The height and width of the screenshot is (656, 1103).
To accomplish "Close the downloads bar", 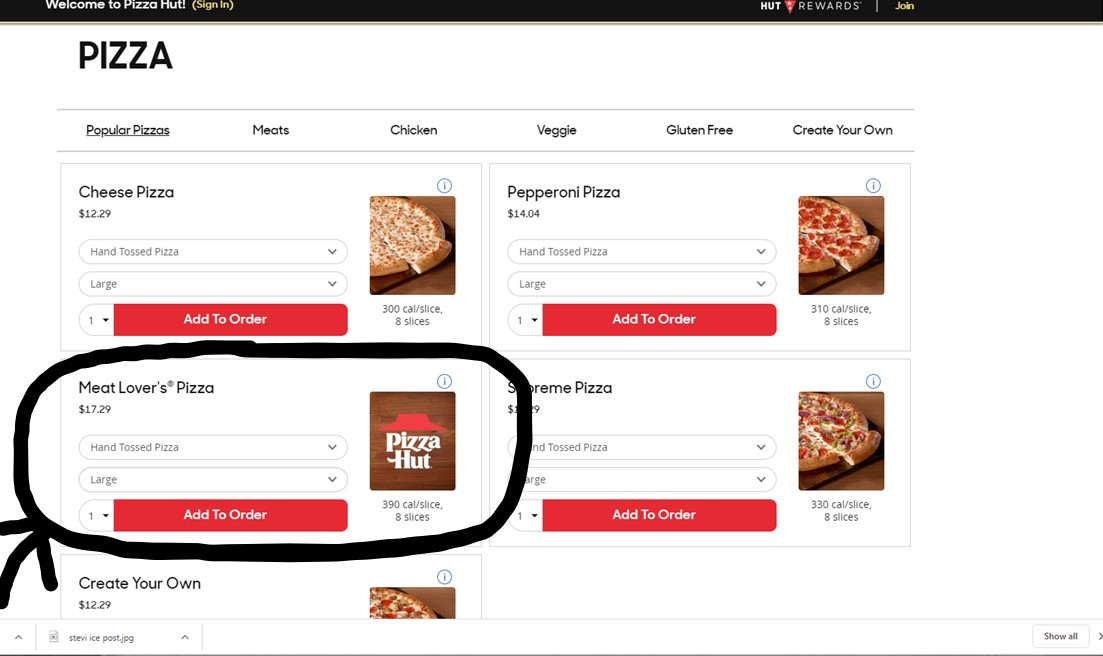I will (1099, 636).
